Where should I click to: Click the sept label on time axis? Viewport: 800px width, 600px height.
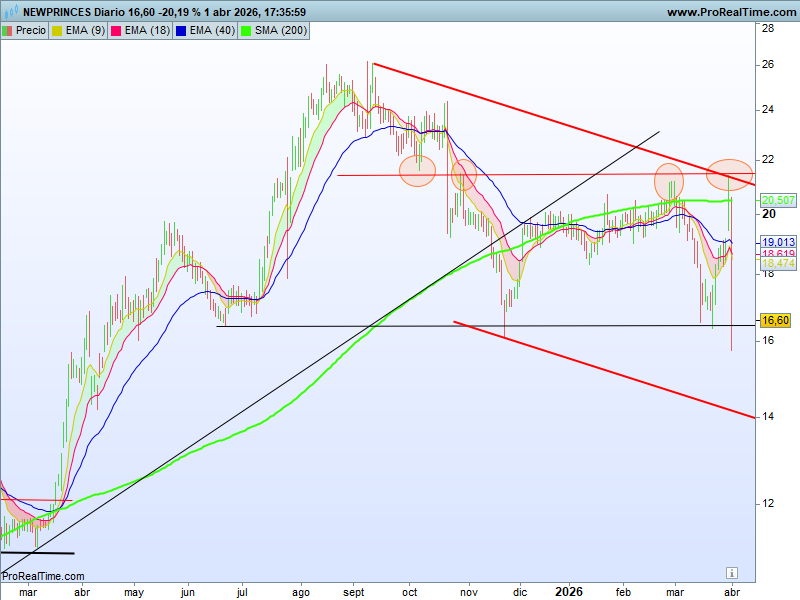click(x=354, y=592)
